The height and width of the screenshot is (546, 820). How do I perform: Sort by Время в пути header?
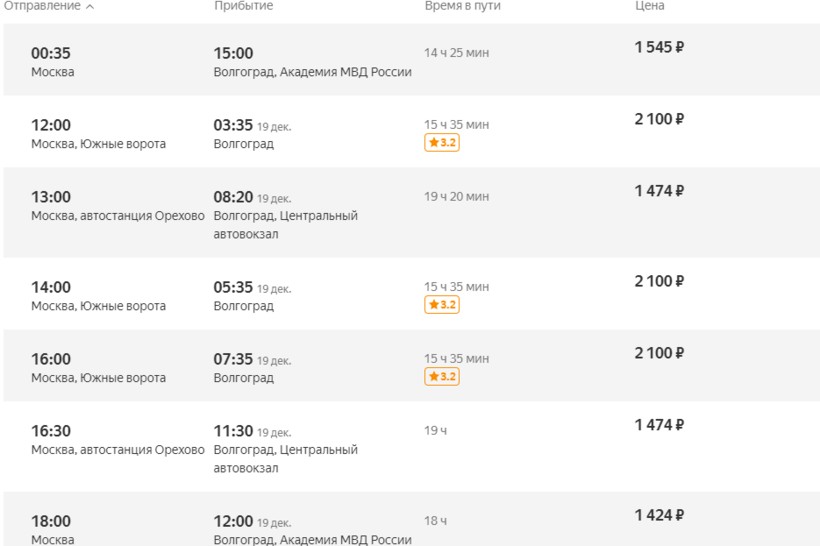point(462,6)
